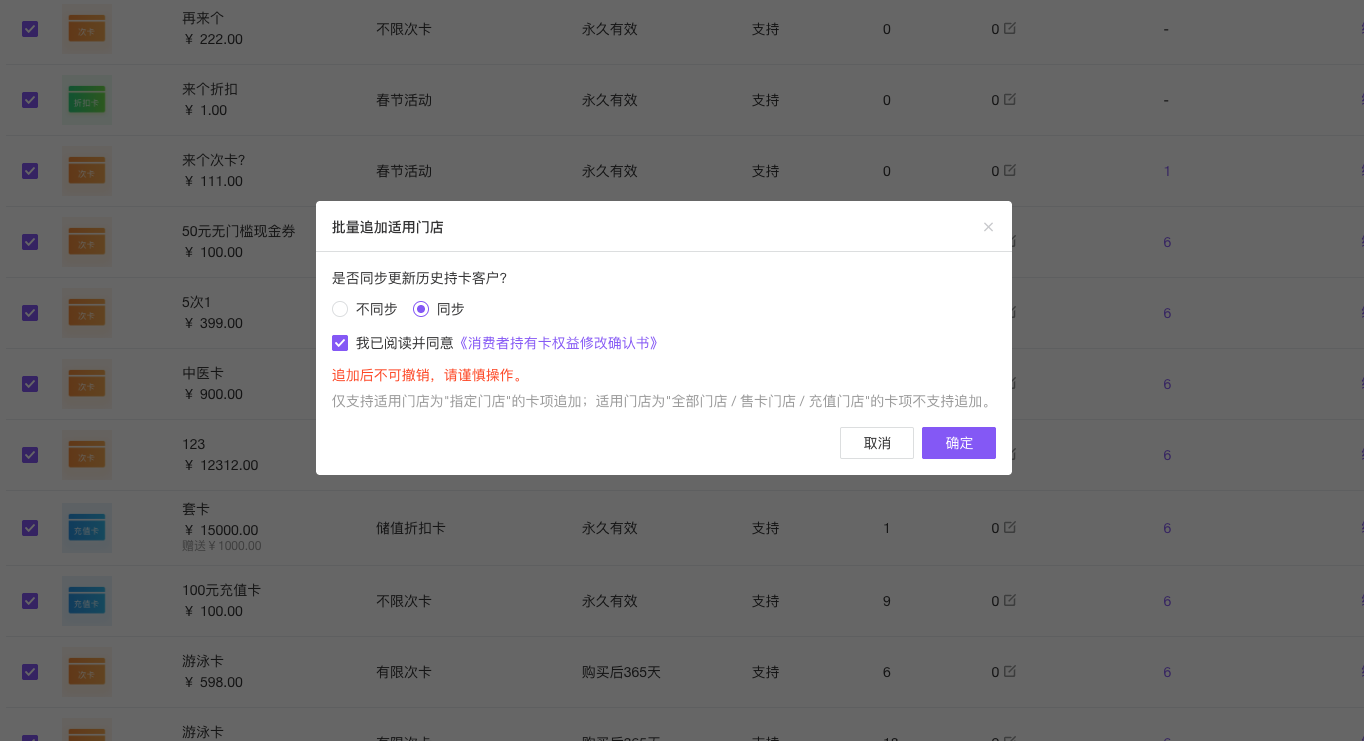
Task: Click the edit icon in the 再来个 row
Action: pyautogui.click(x=1010, y=28)
